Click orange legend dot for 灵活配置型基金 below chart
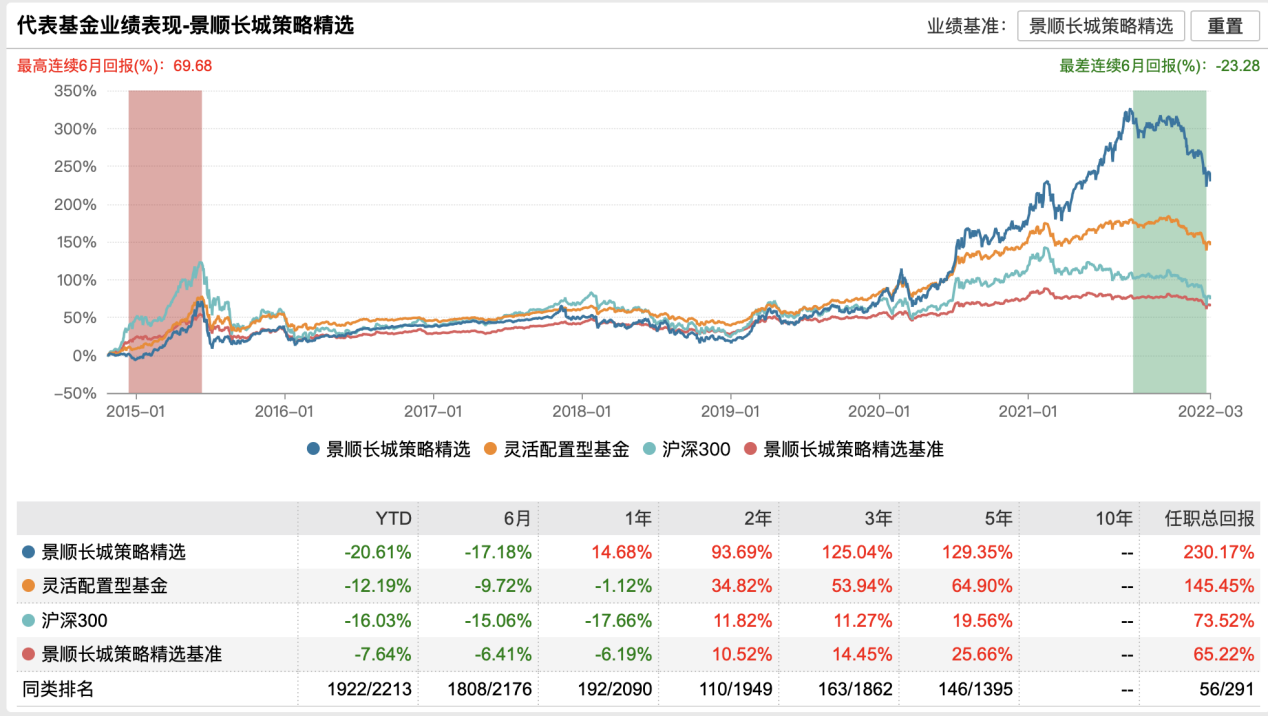 pyautogui.click(x=490, y=450)
